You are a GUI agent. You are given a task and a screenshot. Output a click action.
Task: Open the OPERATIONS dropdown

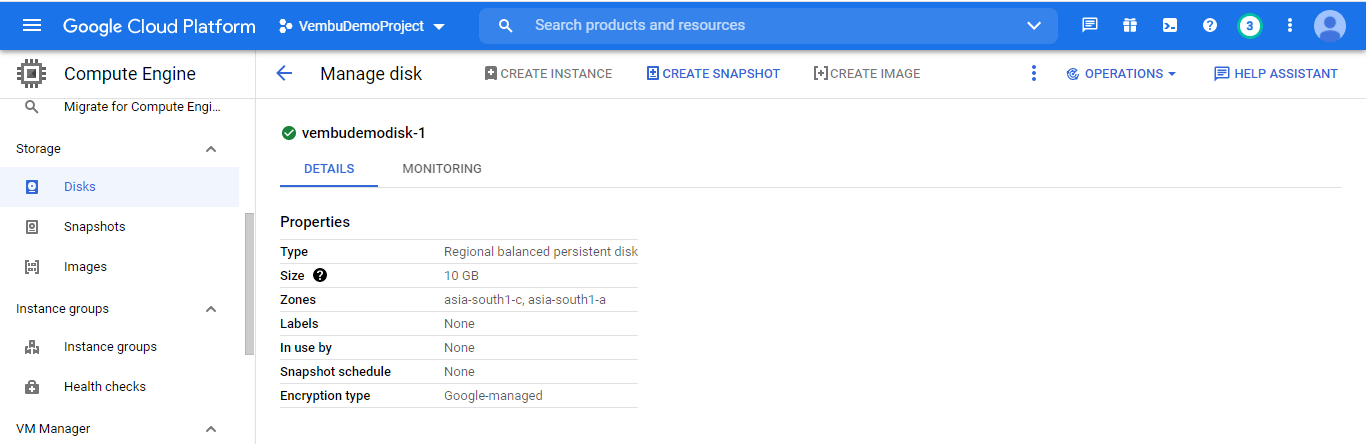tap(1121, 73)
